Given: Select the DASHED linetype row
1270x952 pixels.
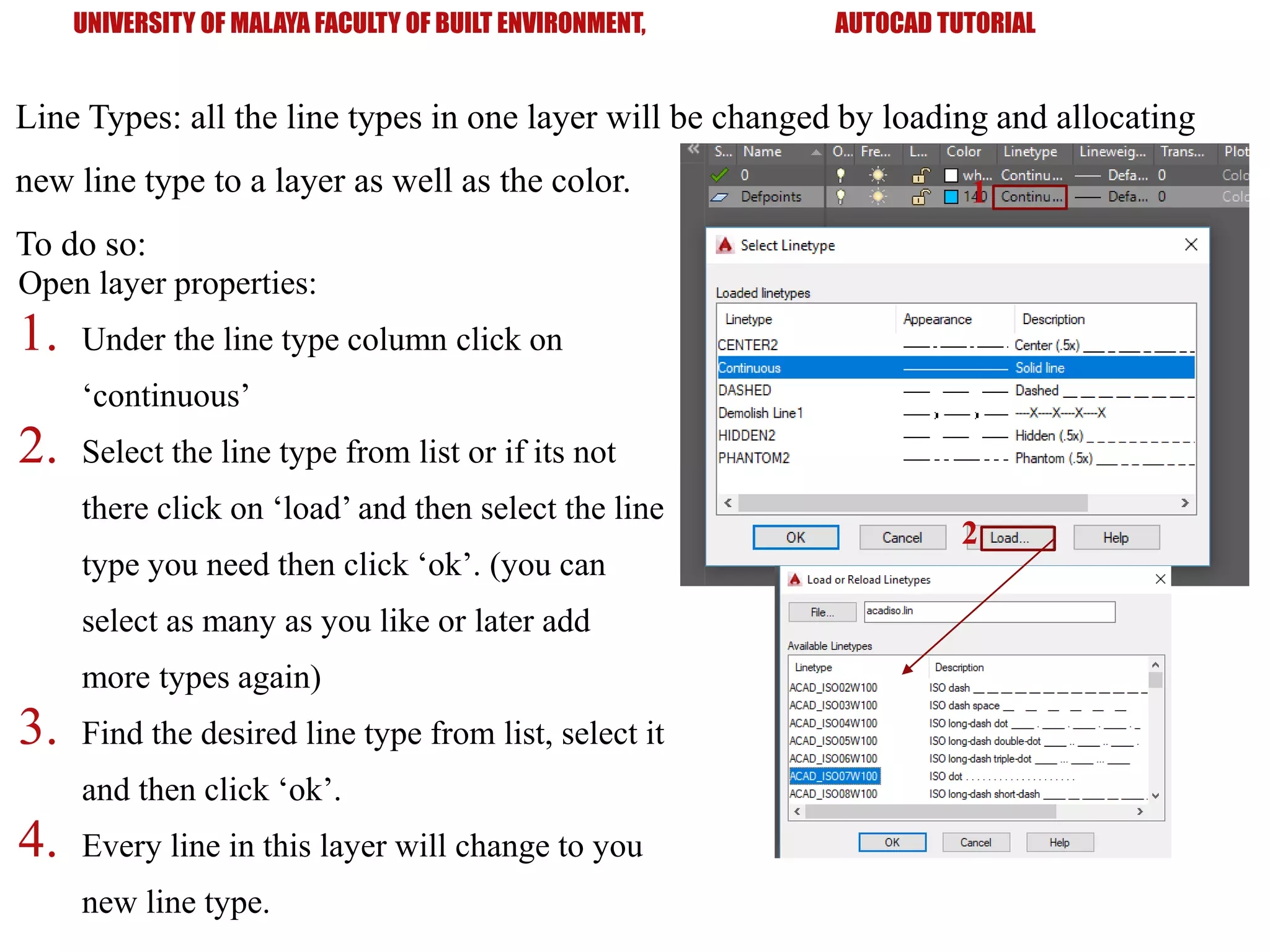Looking at the screenshot, I should (956, 390).
